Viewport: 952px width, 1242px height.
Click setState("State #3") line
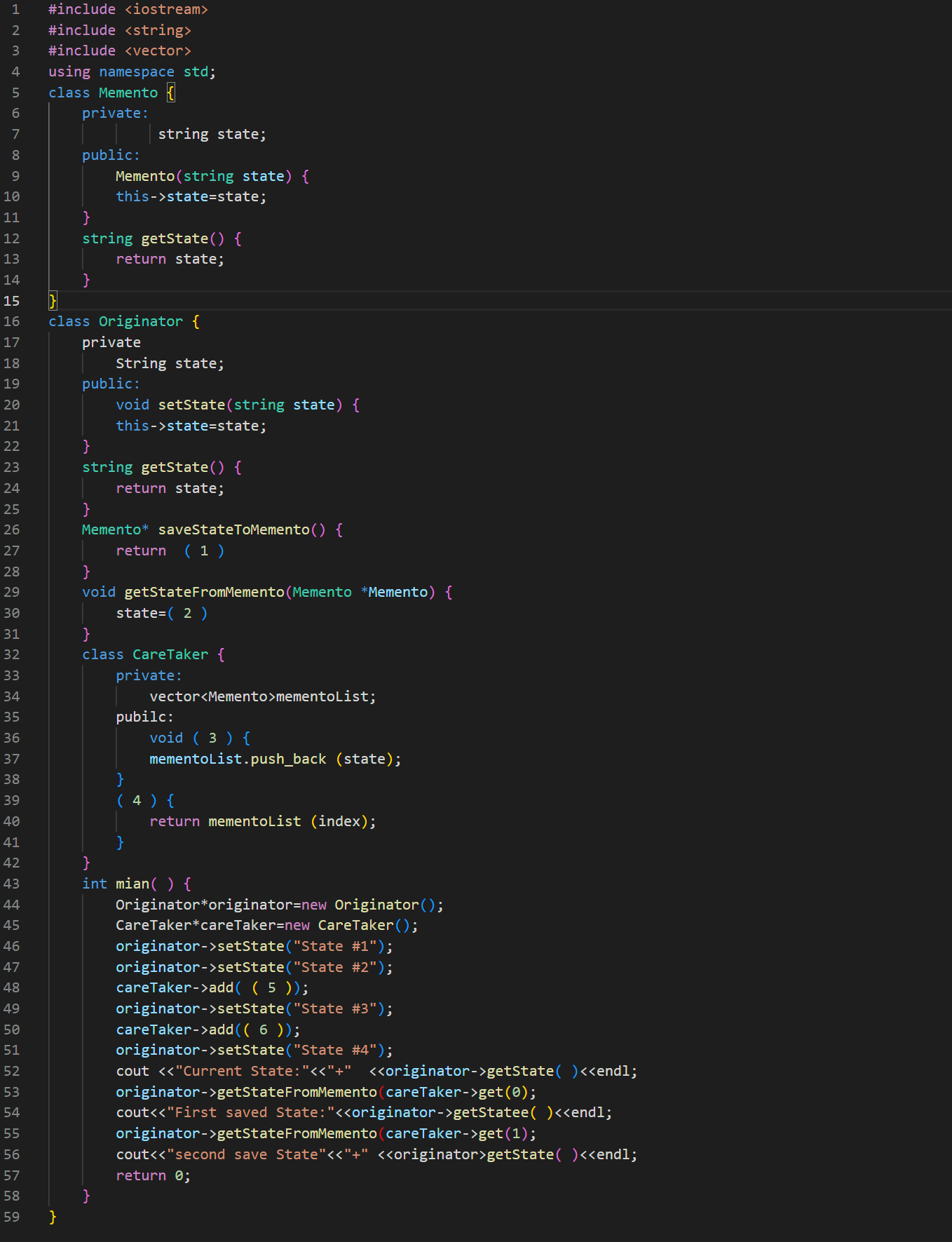tap(254, 1009)
